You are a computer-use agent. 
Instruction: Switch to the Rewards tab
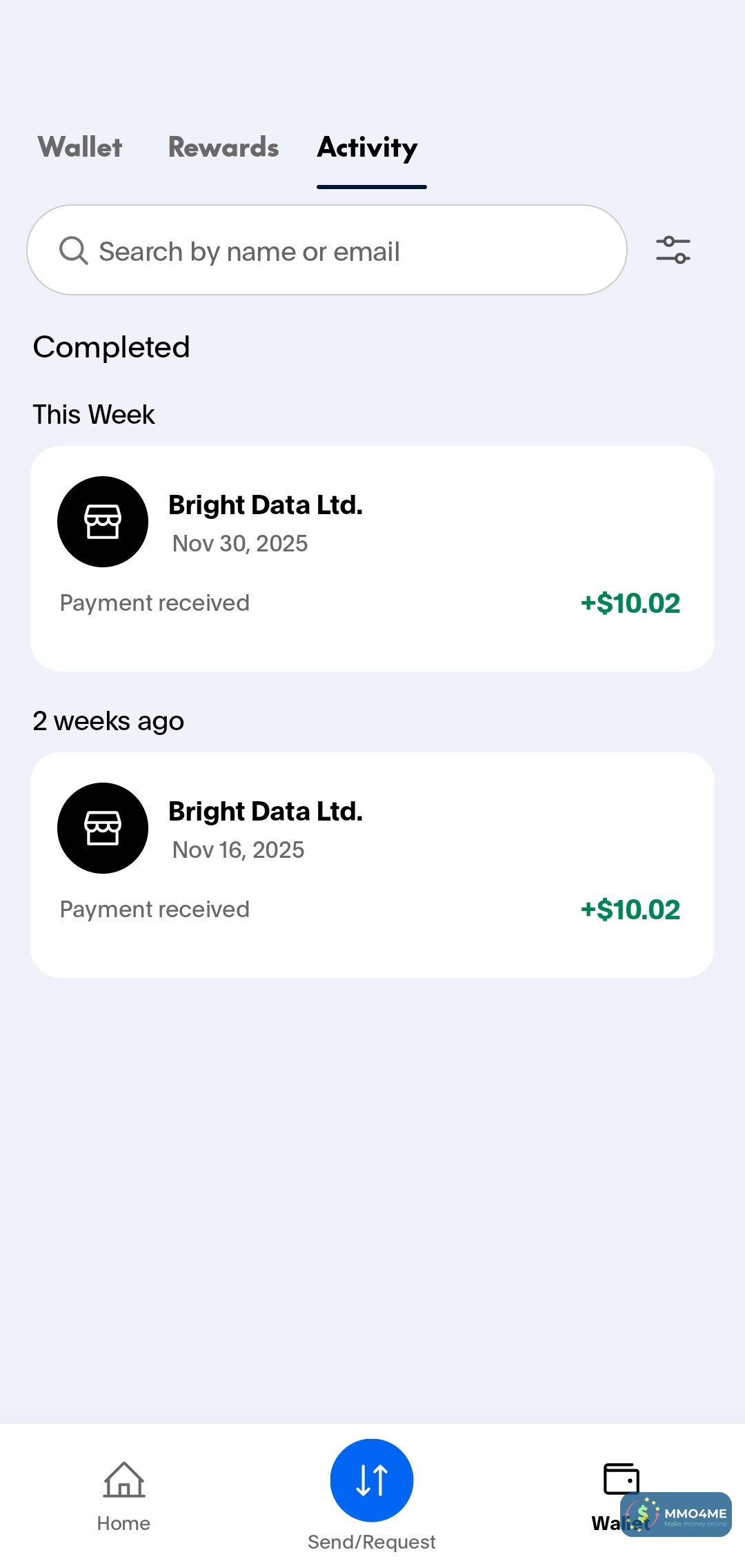point(223,147)
